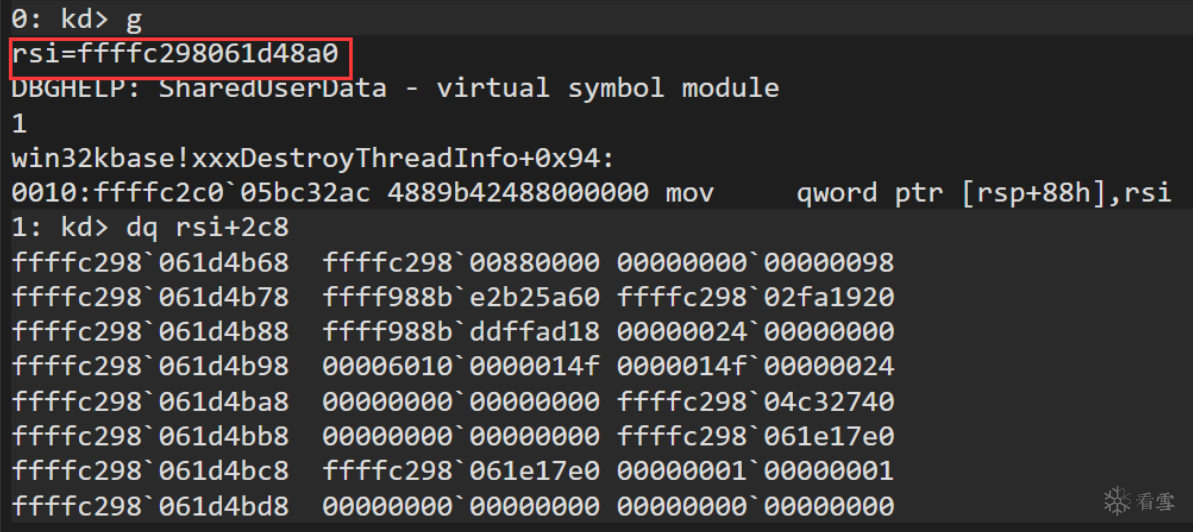1193x532 pixels.
Task: Click the 'g' command after 0: kd>
Action: point(134,18)
